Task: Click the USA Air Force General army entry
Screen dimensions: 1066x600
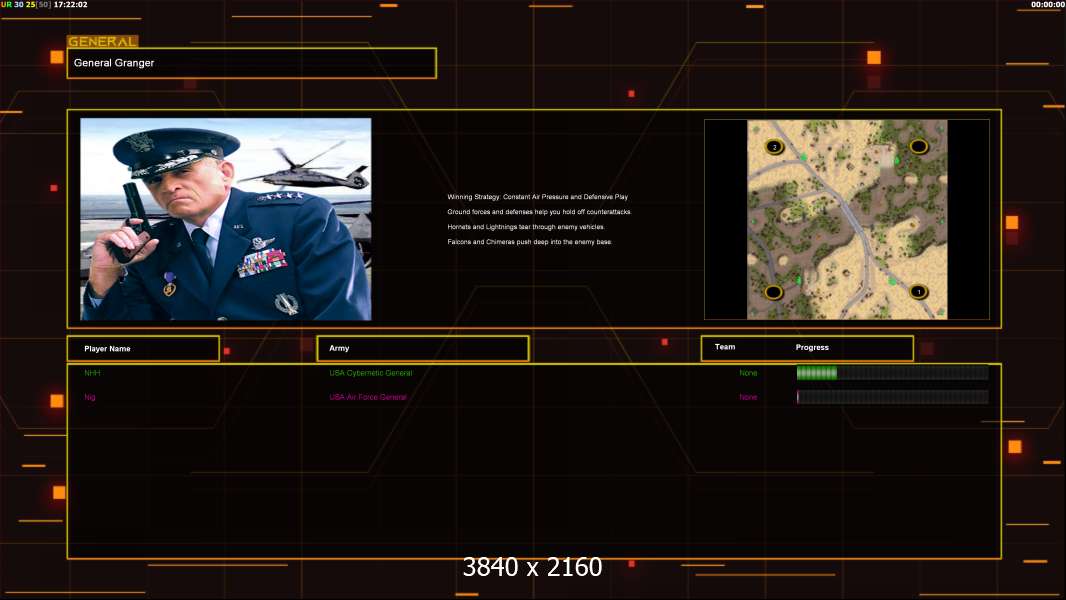Action: [x=368, y=398]
